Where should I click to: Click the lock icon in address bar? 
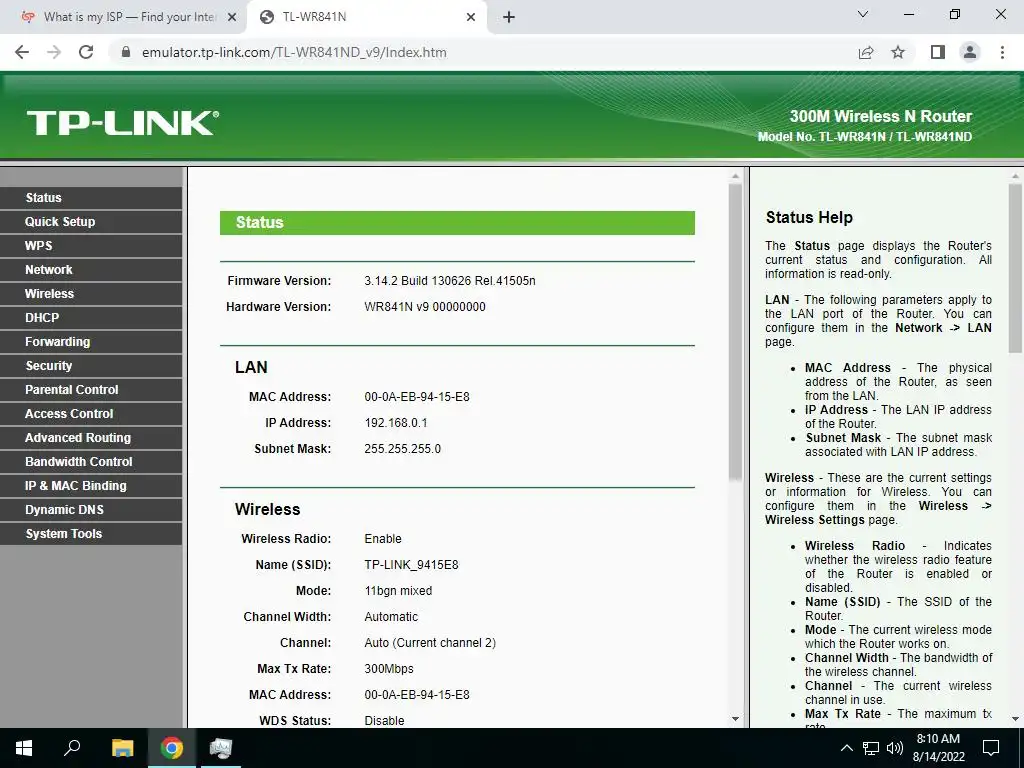coord(126,52)
